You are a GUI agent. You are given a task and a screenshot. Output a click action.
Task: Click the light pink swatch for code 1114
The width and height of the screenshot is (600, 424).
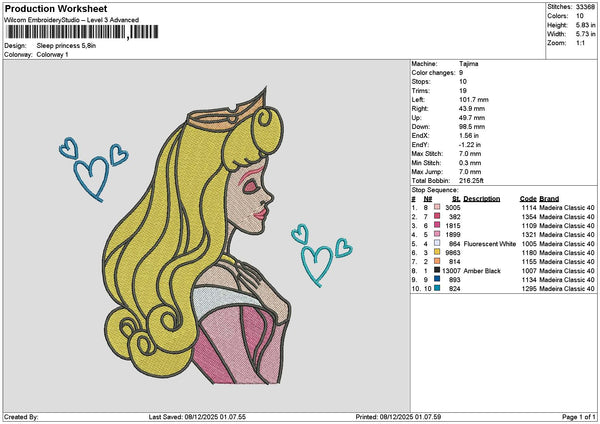coord(437,207)
